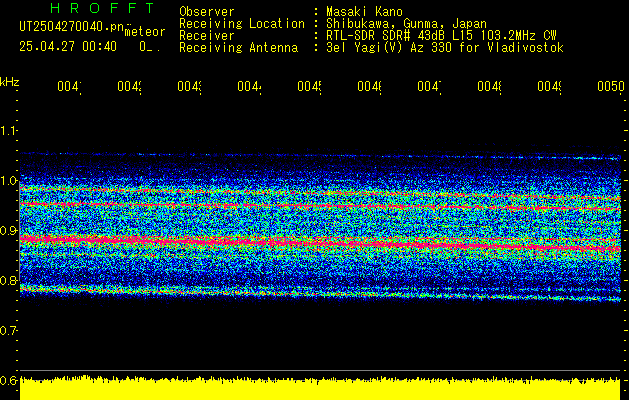Click the 0044 time axis marker

tap(249, 86)
